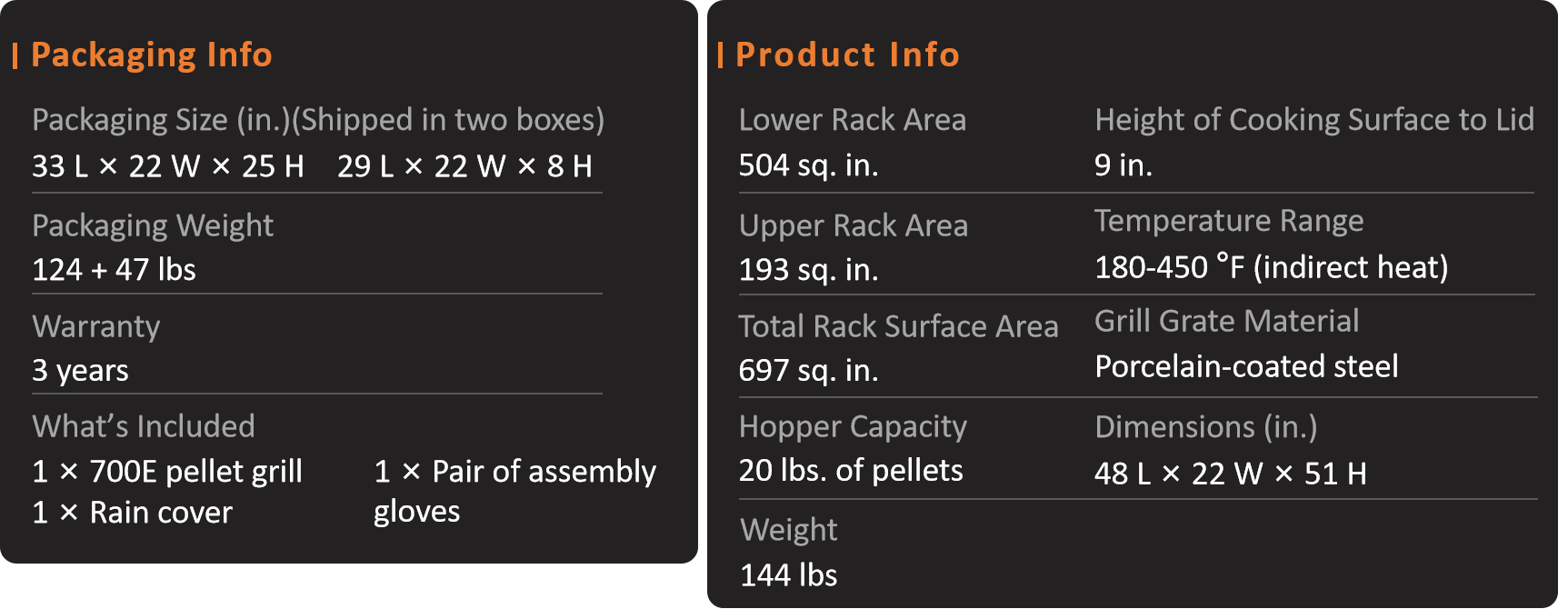
Task: Click the Upper Rack Area 193 sq. in. value
Action: pyautogui.click(x=808, y=270)
